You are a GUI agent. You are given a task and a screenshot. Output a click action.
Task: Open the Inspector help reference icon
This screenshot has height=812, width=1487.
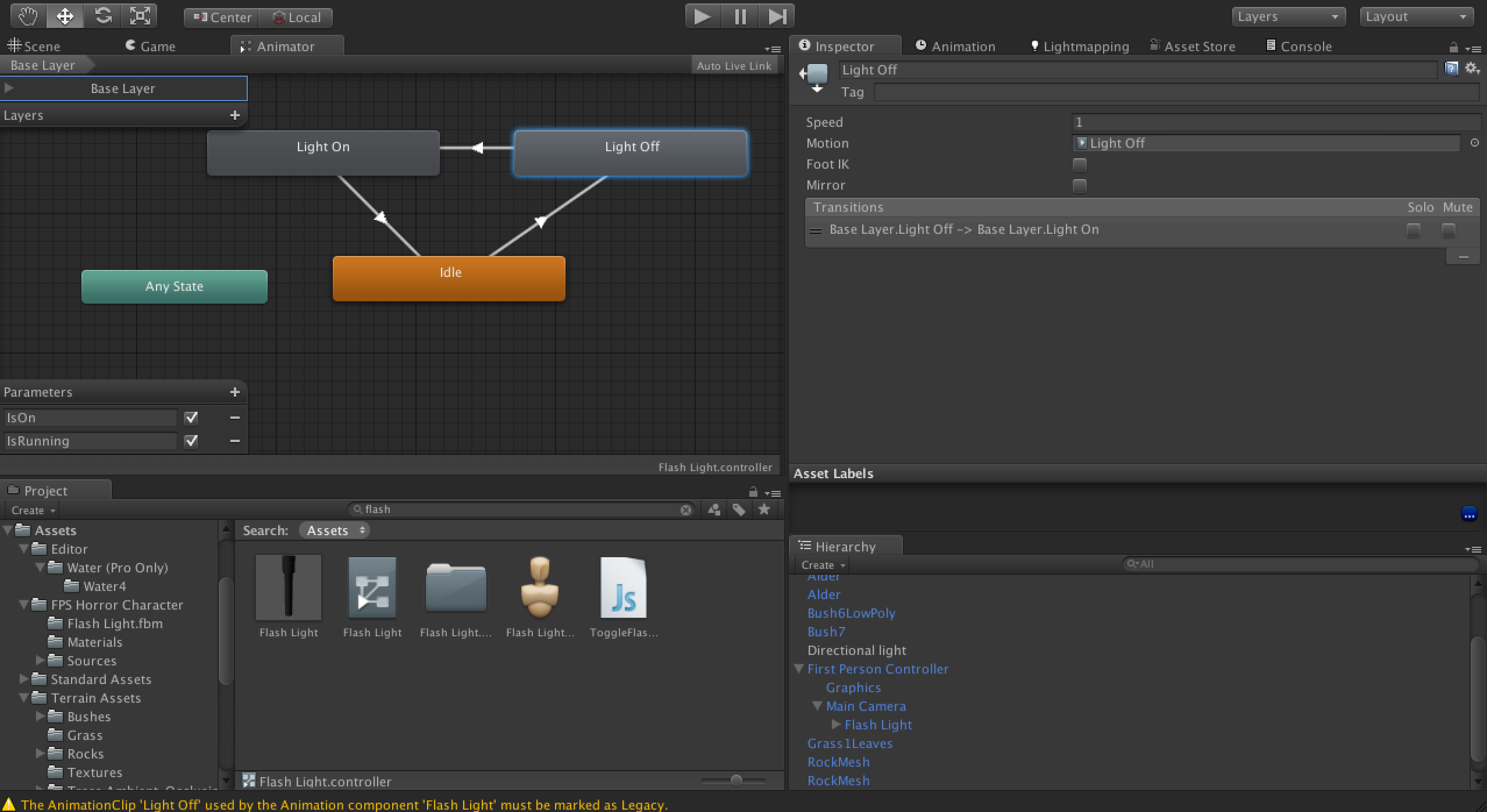[x=1452, y=69]
